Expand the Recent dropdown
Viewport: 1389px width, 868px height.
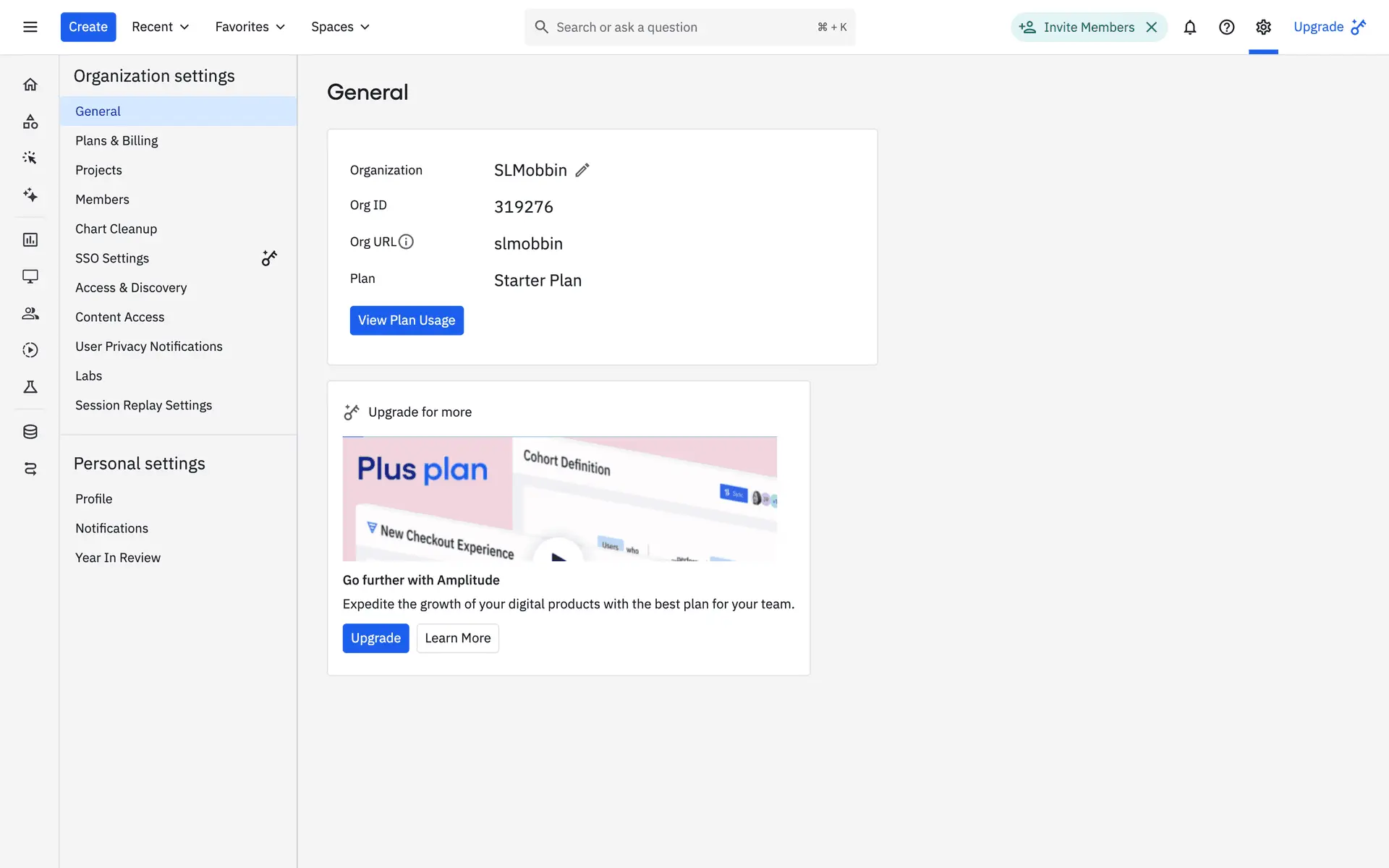[160, 27]
